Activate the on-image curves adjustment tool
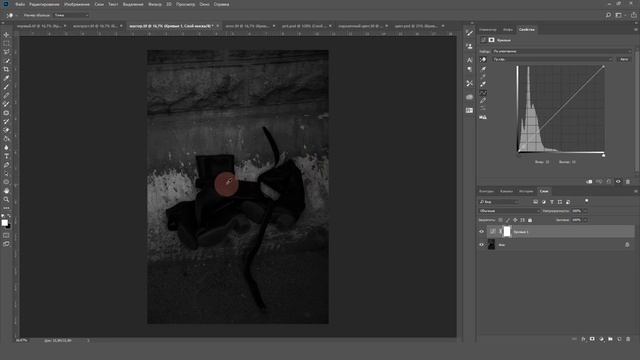 click(x=483, y=60)
